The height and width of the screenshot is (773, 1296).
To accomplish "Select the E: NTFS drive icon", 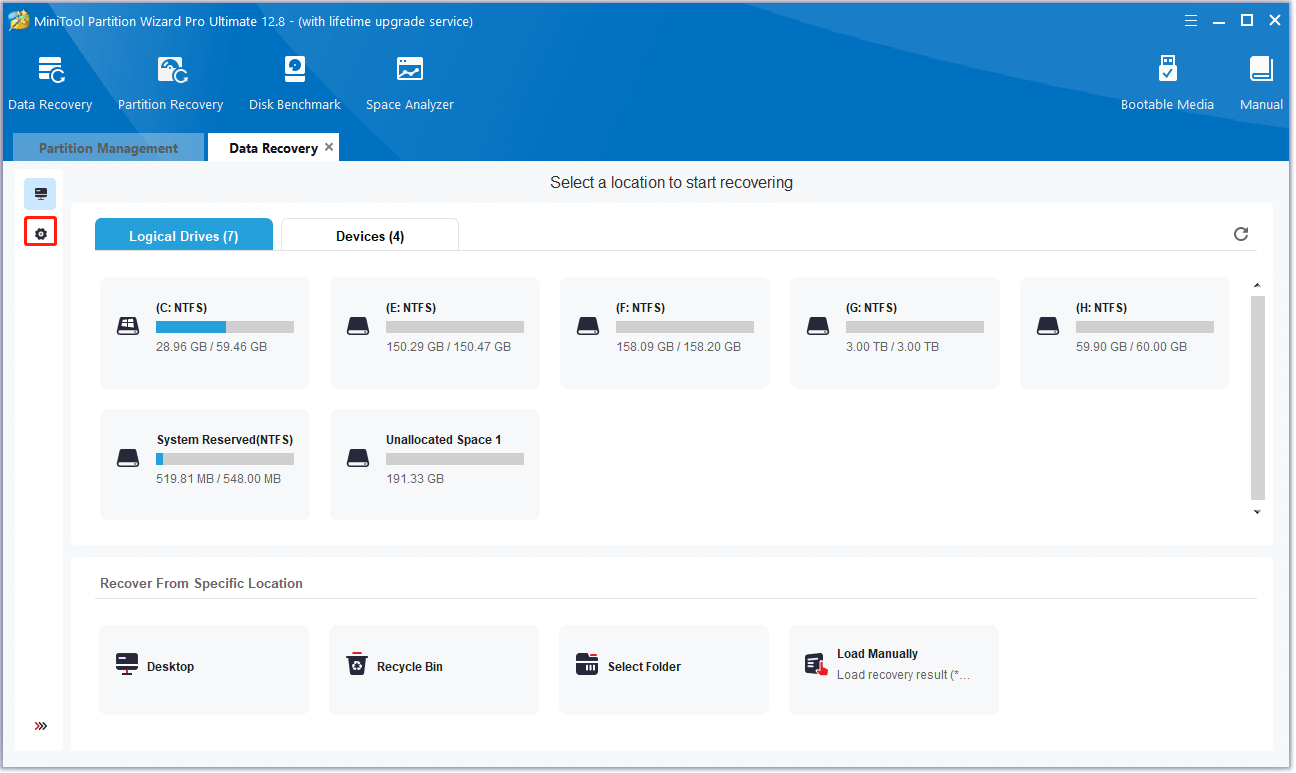I will 358,326.
